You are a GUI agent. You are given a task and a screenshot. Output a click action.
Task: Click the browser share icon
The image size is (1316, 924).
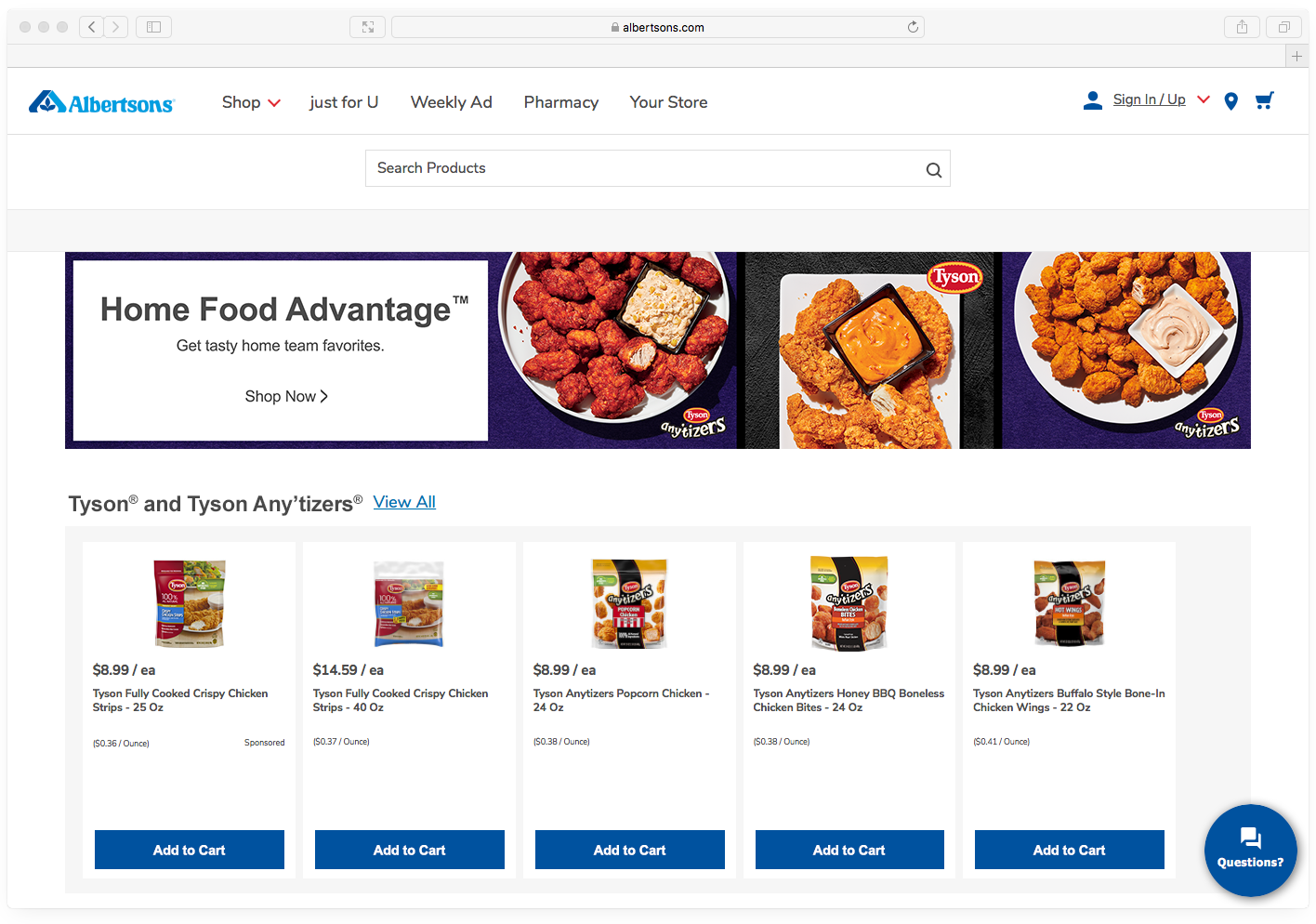tap(1242, 27)
